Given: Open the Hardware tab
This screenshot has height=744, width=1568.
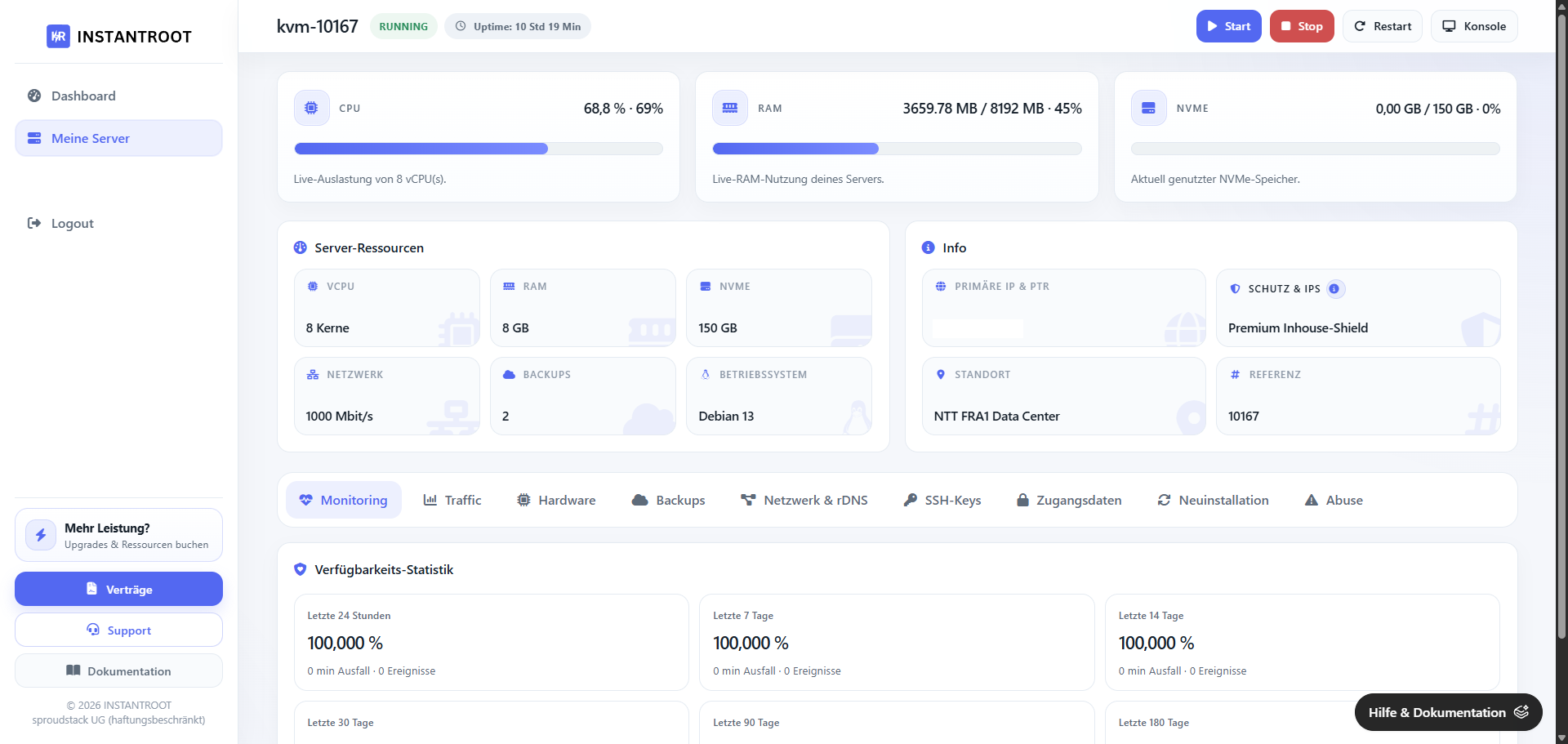Looking at the screenshot, I should (556, 500).
